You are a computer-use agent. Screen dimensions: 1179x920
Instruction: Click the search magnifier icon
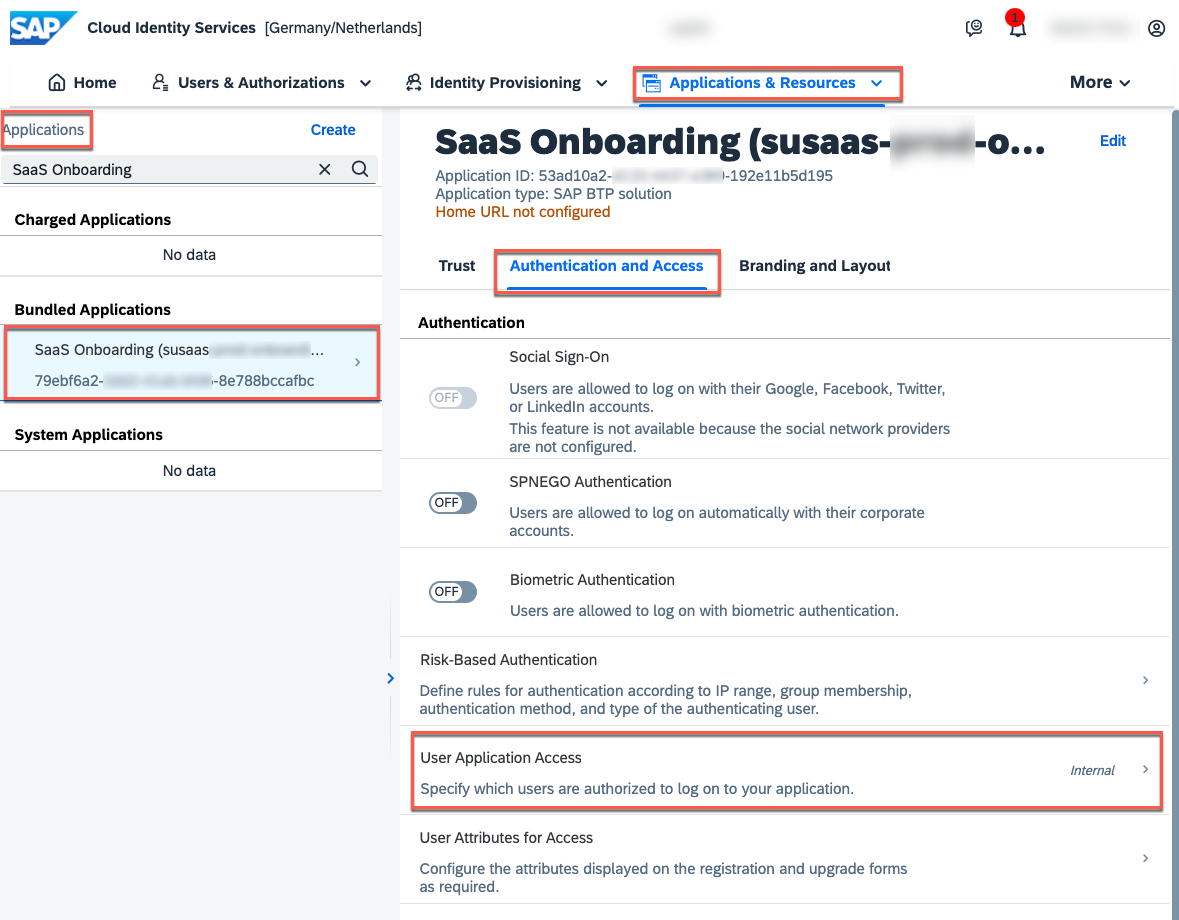point(360,169)
